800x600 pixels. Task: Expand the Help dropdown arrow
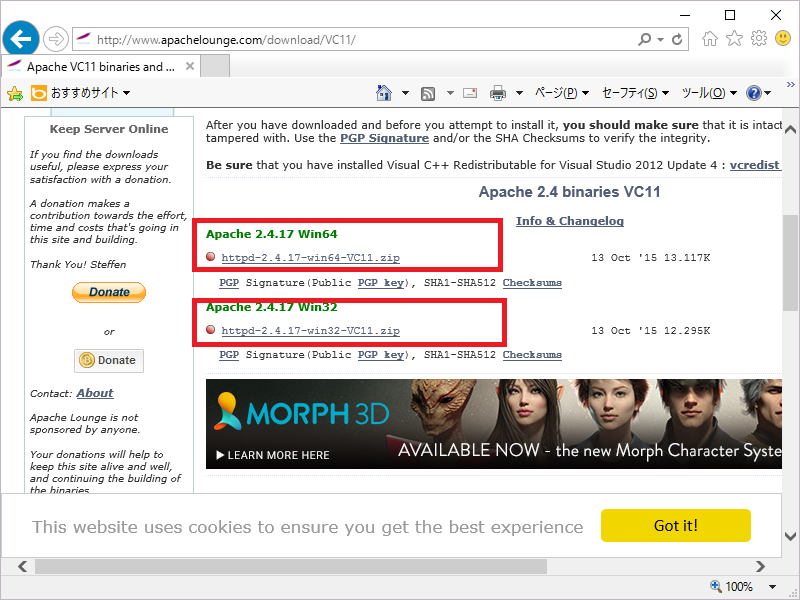click(x=768, y=93)
